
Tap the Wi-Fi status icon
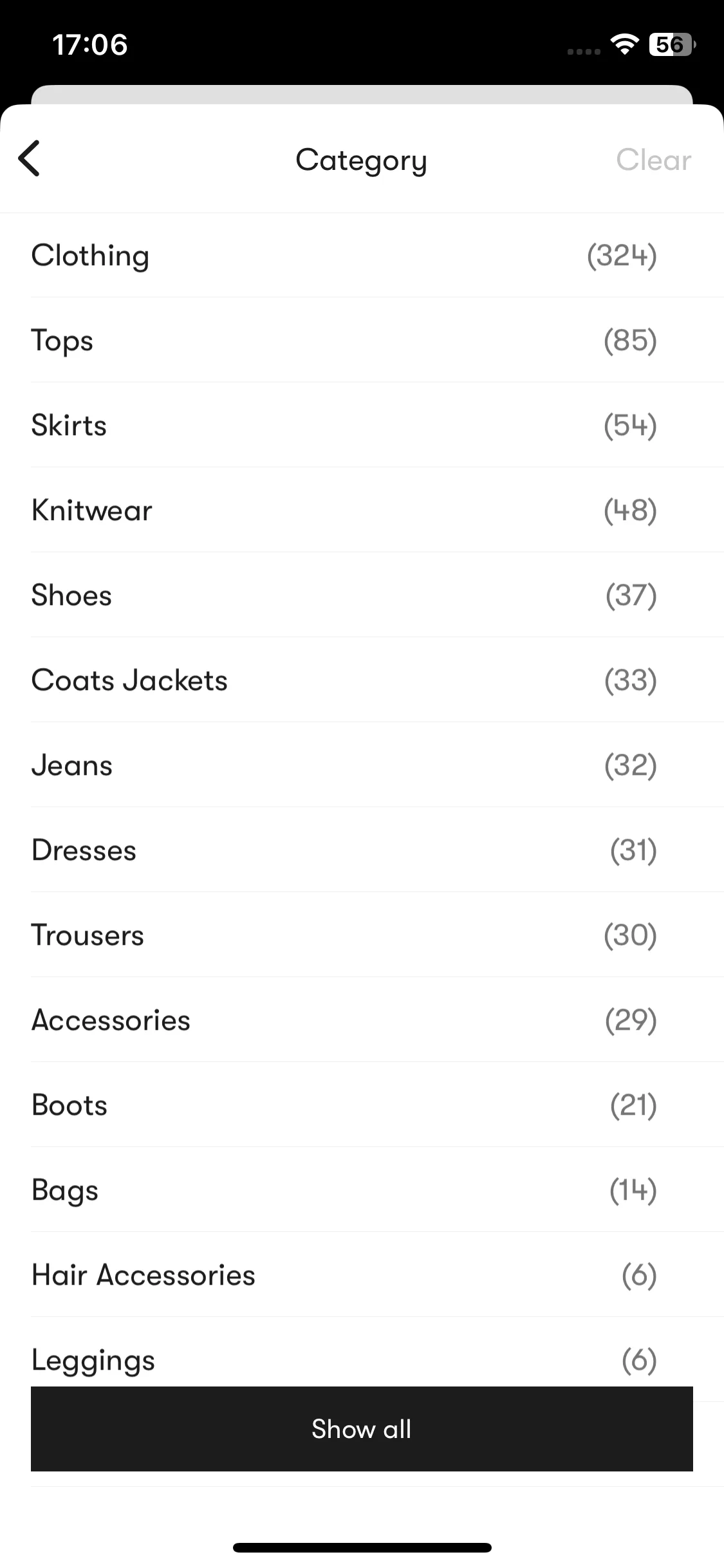click(x=624, y=44)
